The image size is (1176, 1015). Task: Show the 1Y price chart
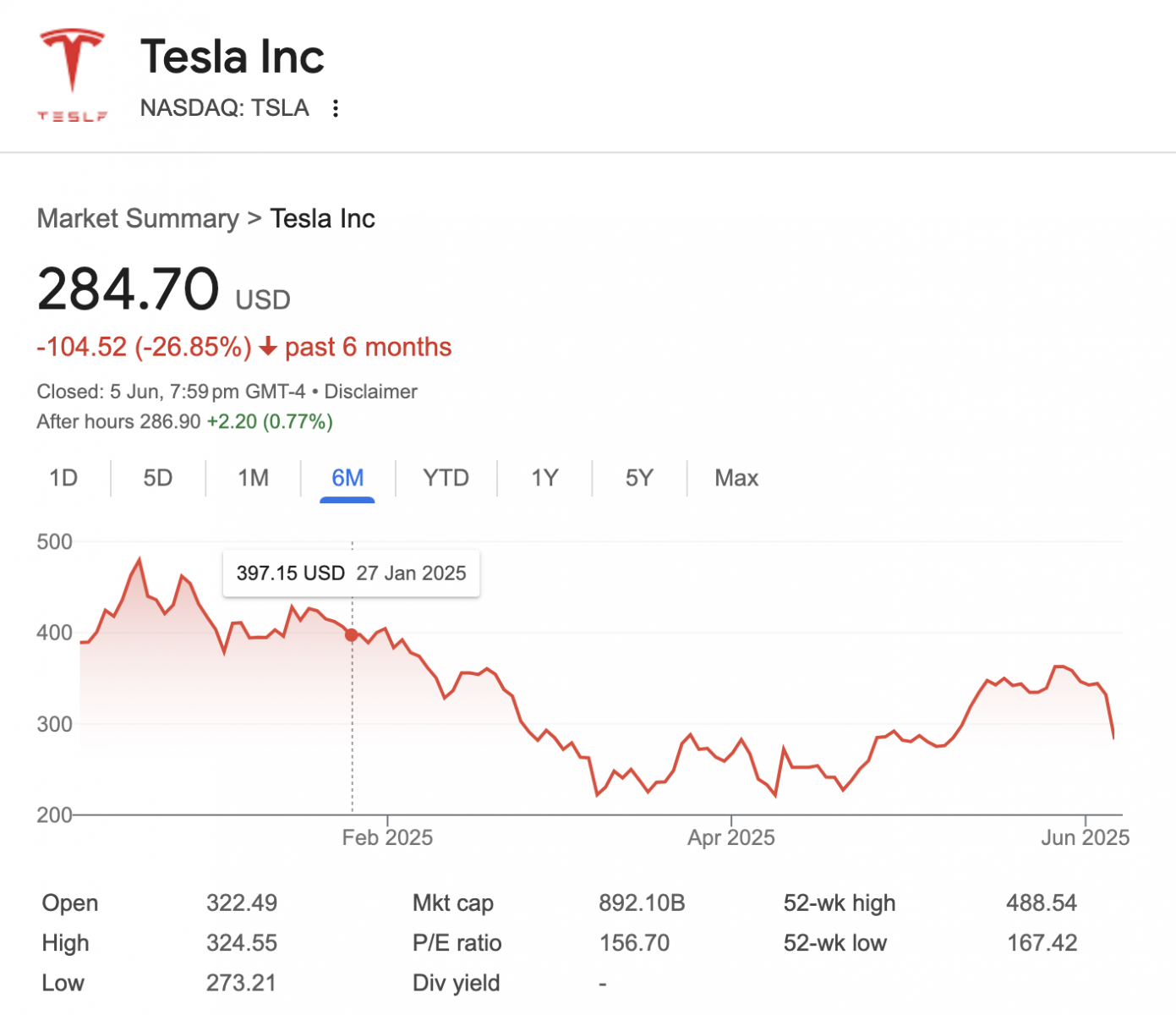click(x=544, y=478)
